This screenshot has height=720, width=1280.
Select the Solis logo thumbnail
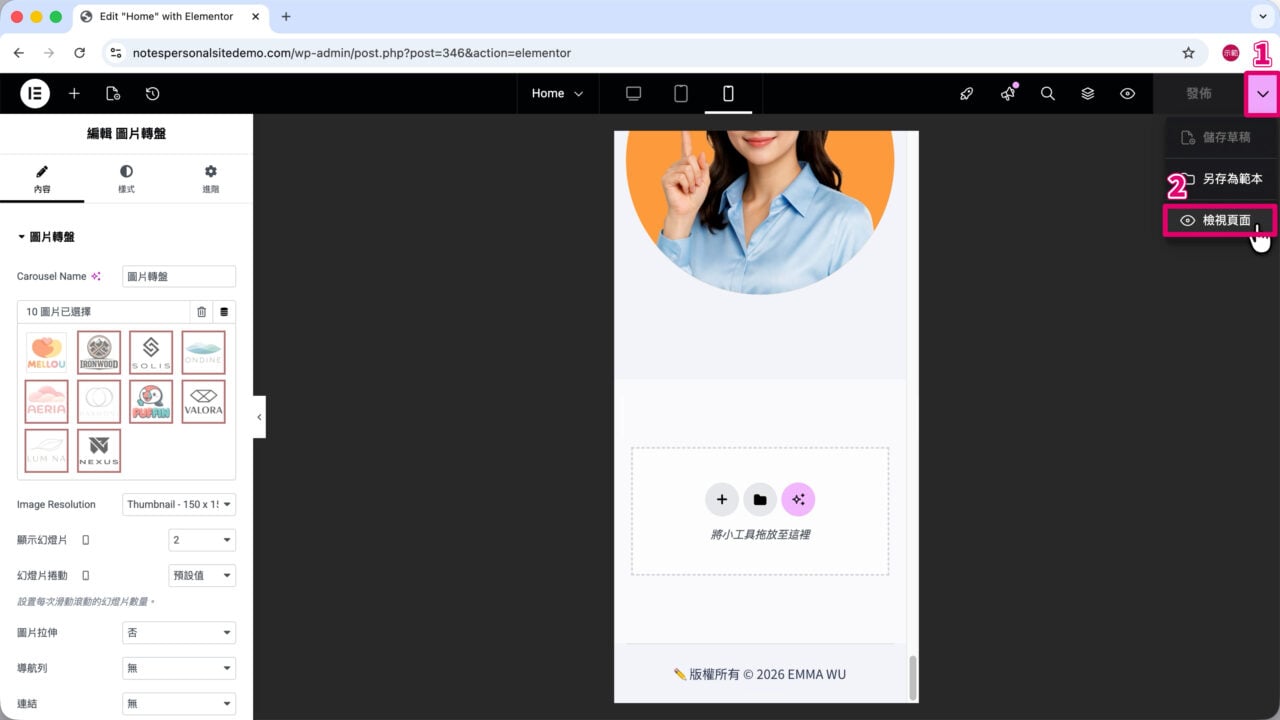tap(151, 352)
